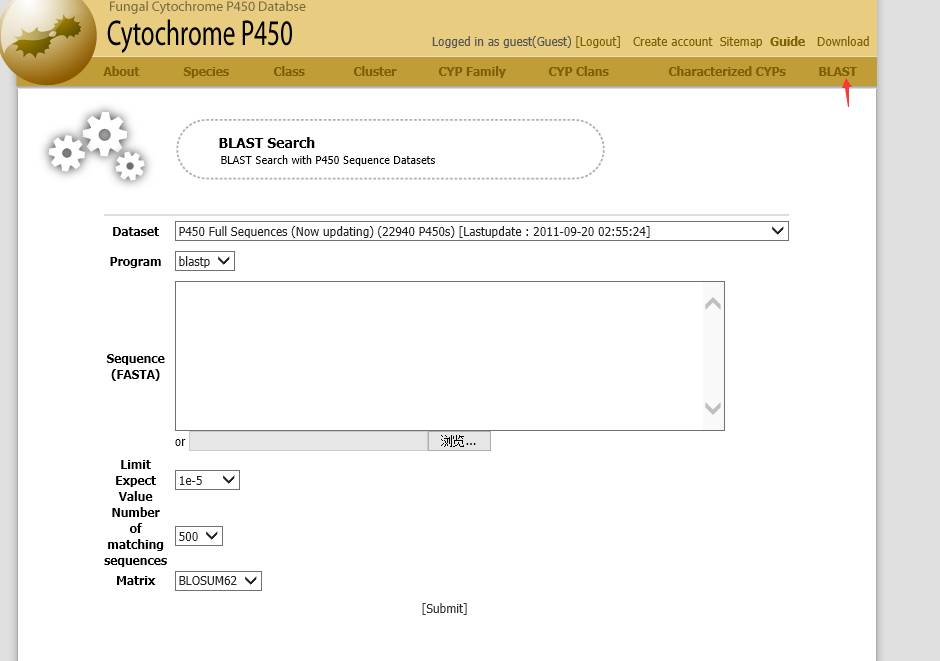Click 'BLAST Search with P450 Sequence Datasets' text
This screenshot has height=661, width=940.
(328, 161)
